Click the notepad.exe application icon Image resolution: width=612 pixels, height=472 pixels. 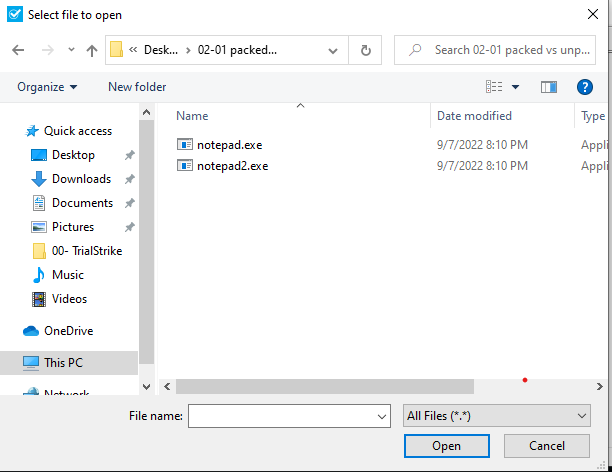click(x=185, y=144)
